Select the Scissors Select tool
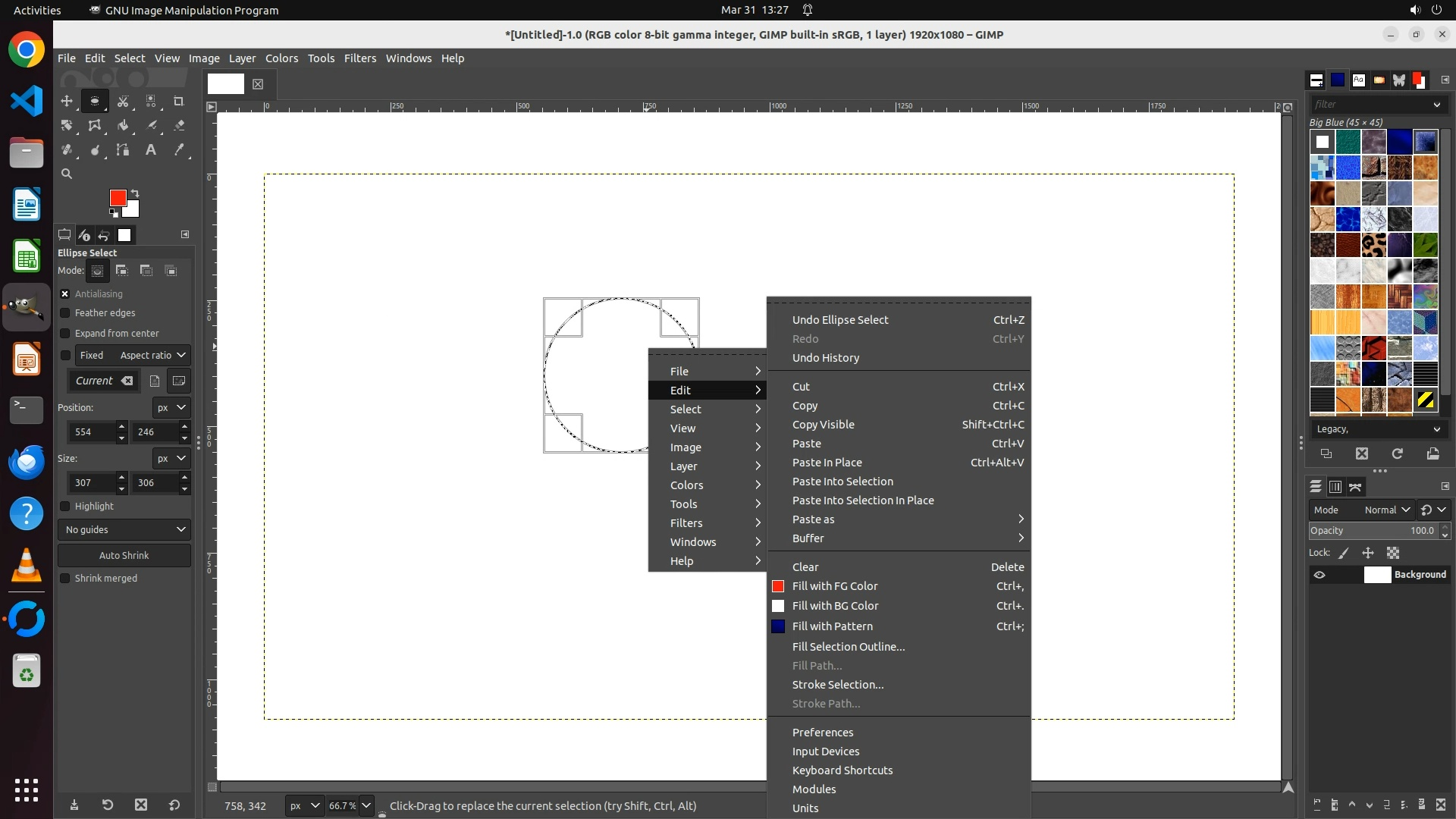This screenshot has width=1456, height=819. click(x=123, y=101)
